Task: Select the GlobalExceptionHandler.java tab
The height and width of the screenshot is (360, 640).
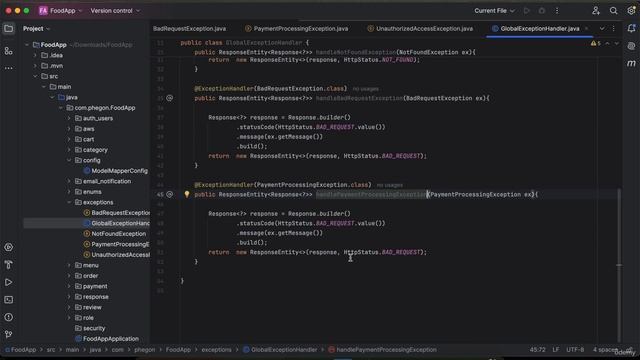Action: click(540, 29)
